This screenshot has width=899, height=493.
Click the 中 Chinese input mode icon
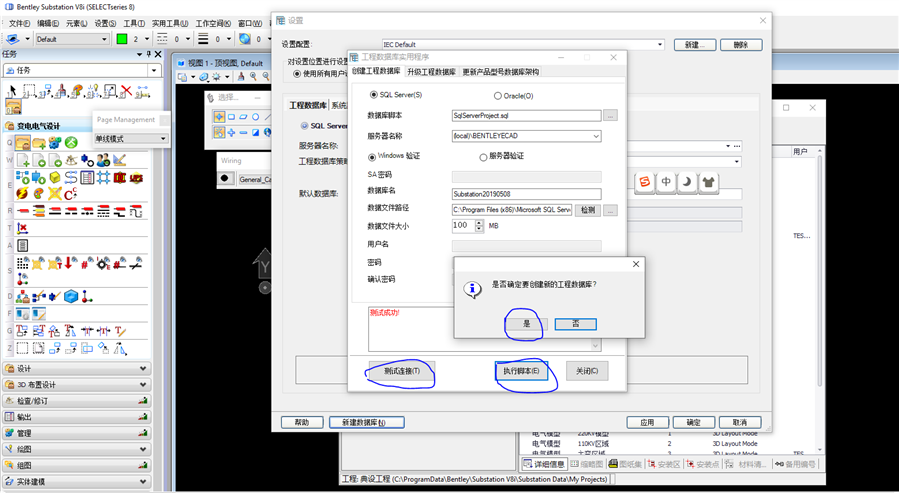click(x=666, y=182)
